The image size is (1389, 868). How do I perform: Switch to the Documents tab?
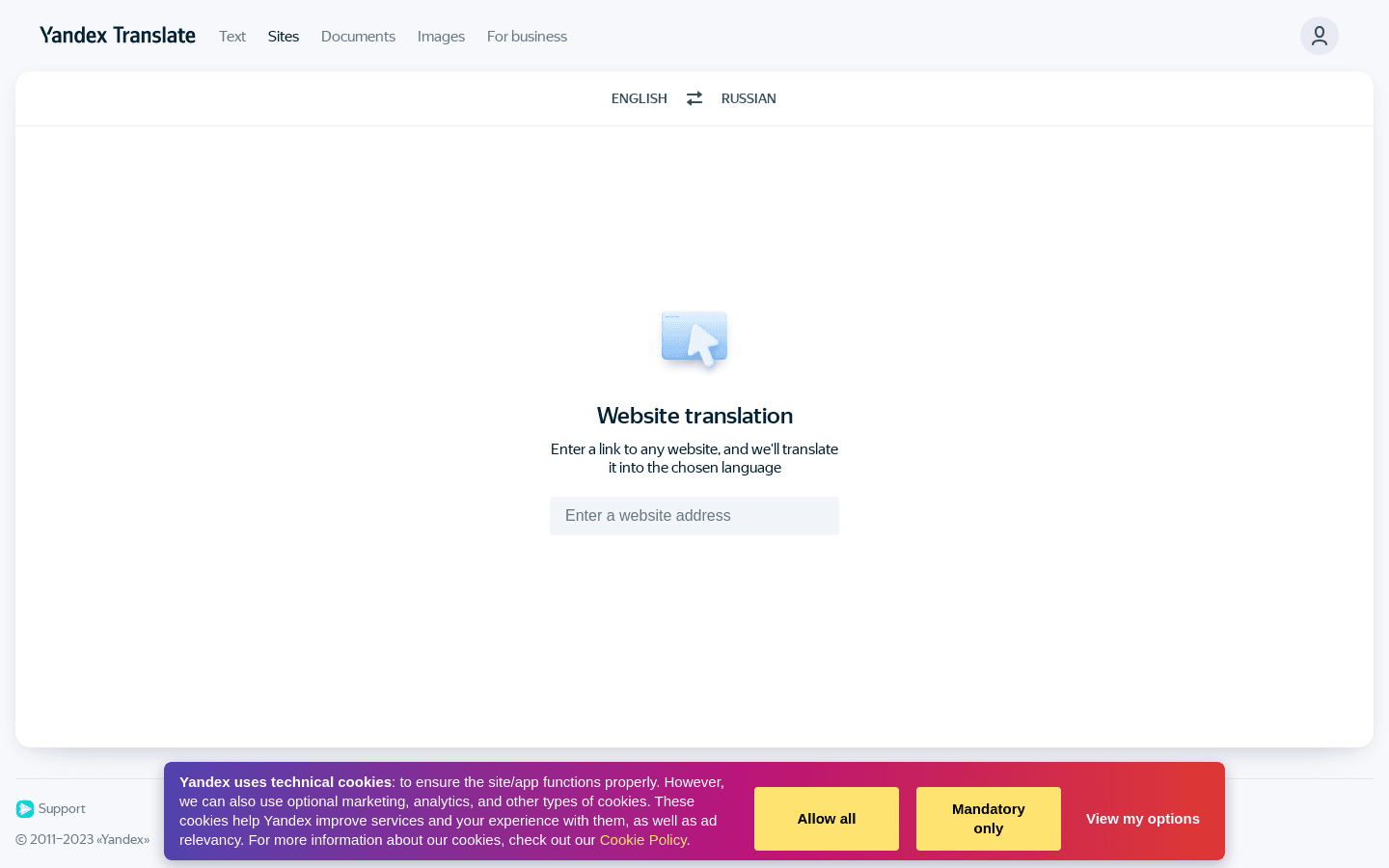(x=358, y=36)
